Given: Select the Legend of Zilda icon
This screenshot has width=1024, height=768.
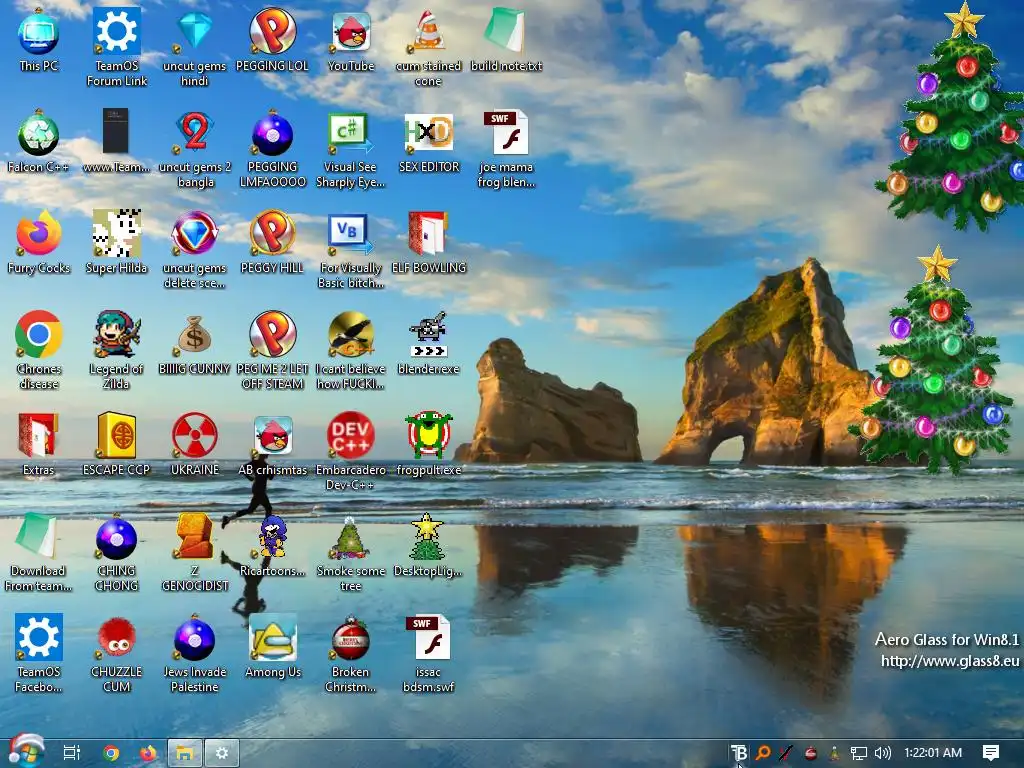Looking at the screenshot, I should 117,350.
